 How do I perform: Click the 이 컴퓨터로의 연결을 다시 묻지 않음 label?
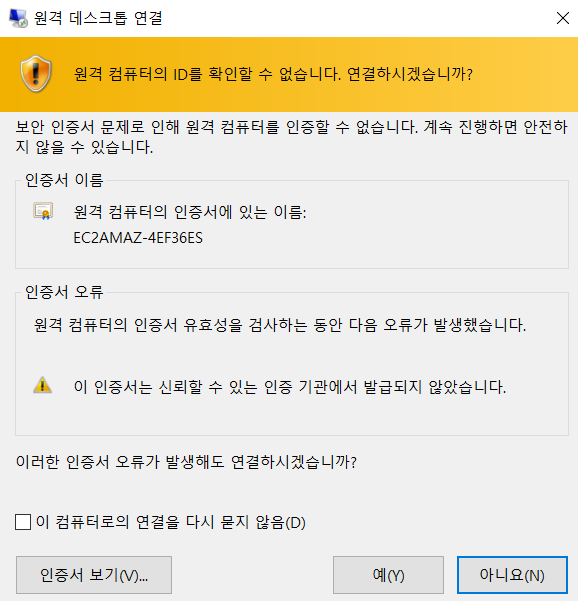click(x=171, y=522)
